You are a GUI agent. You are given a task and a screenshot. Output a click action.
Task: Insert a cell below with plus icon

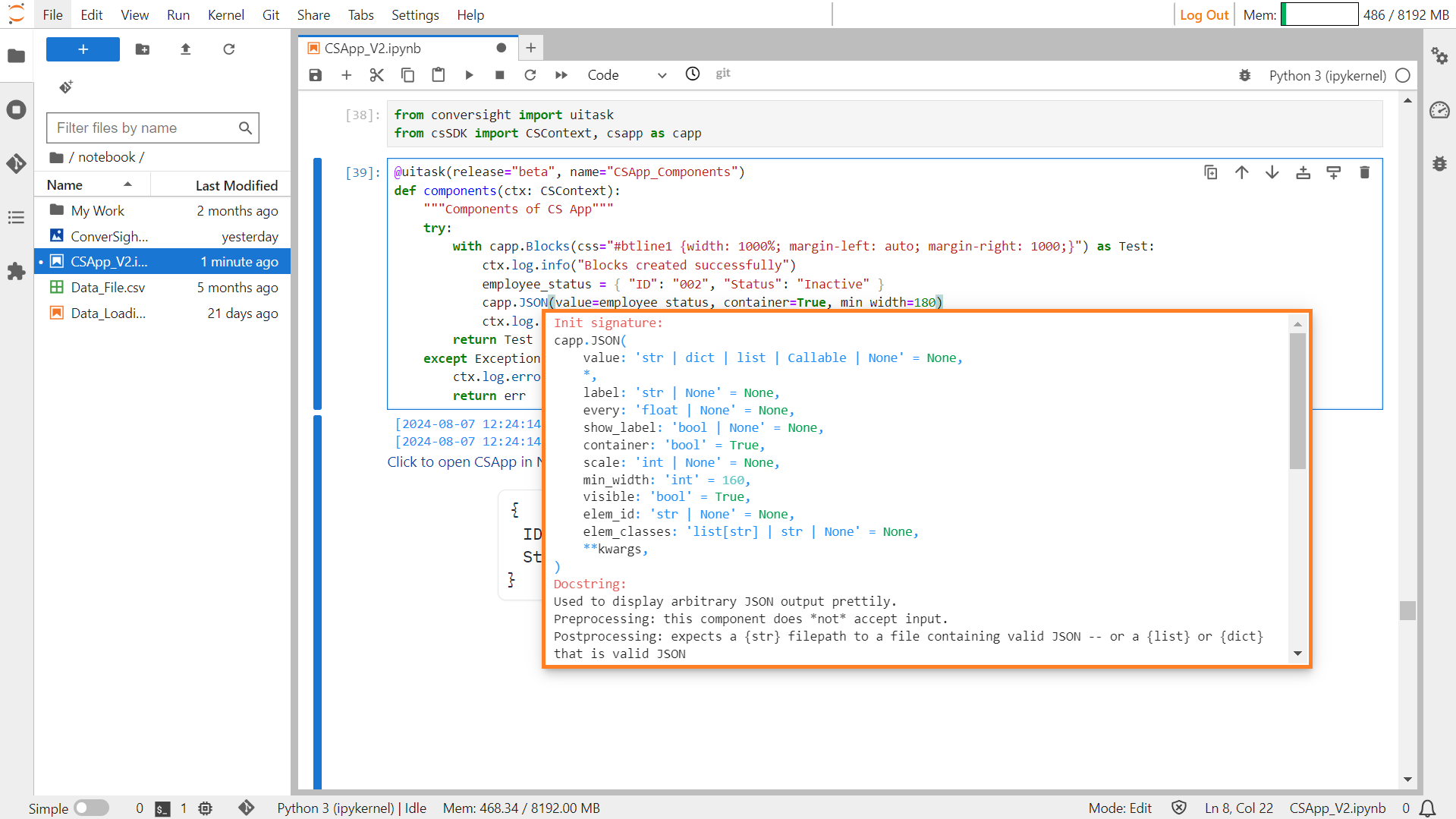(x=347, y=75)
